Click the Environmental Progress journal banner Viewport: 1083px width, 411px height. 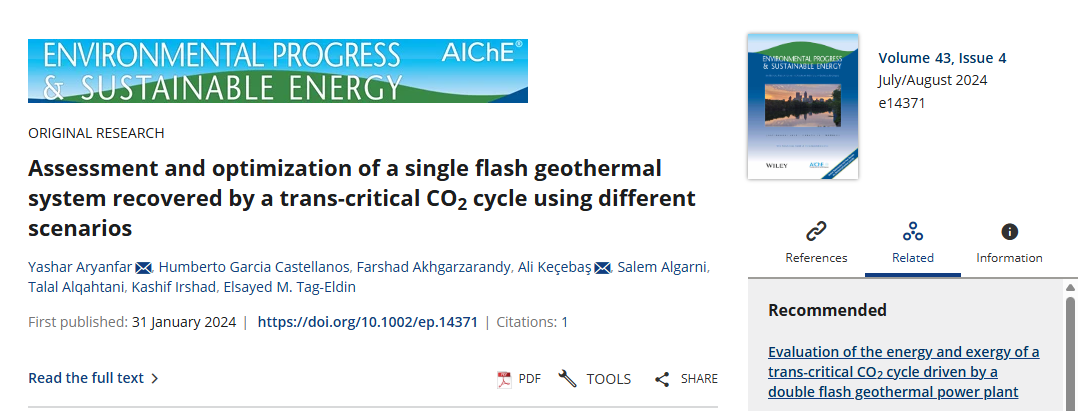click(277, 71)
